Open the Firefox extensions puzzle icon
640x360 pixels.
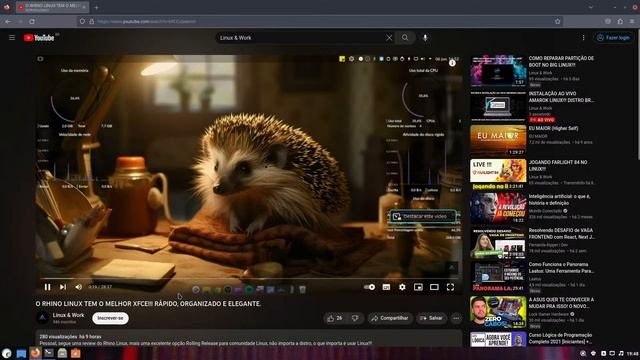click(620, 21)
